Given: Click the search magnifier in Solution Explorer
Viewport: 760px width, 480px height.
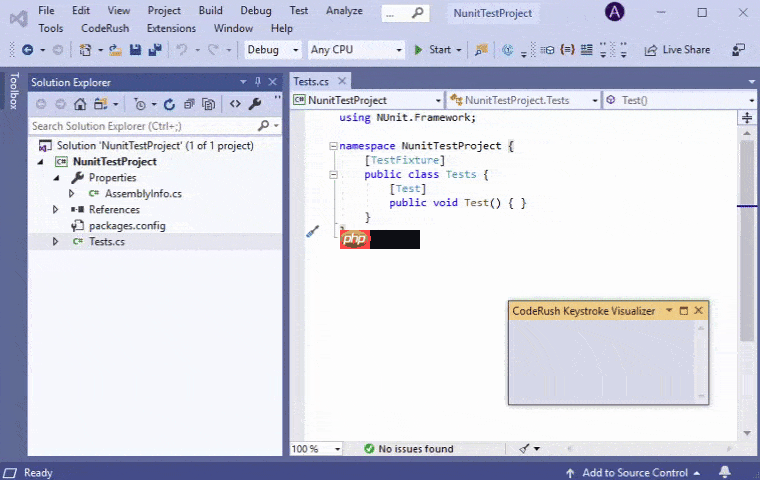Looking at the screenshot, I should 264,126.
